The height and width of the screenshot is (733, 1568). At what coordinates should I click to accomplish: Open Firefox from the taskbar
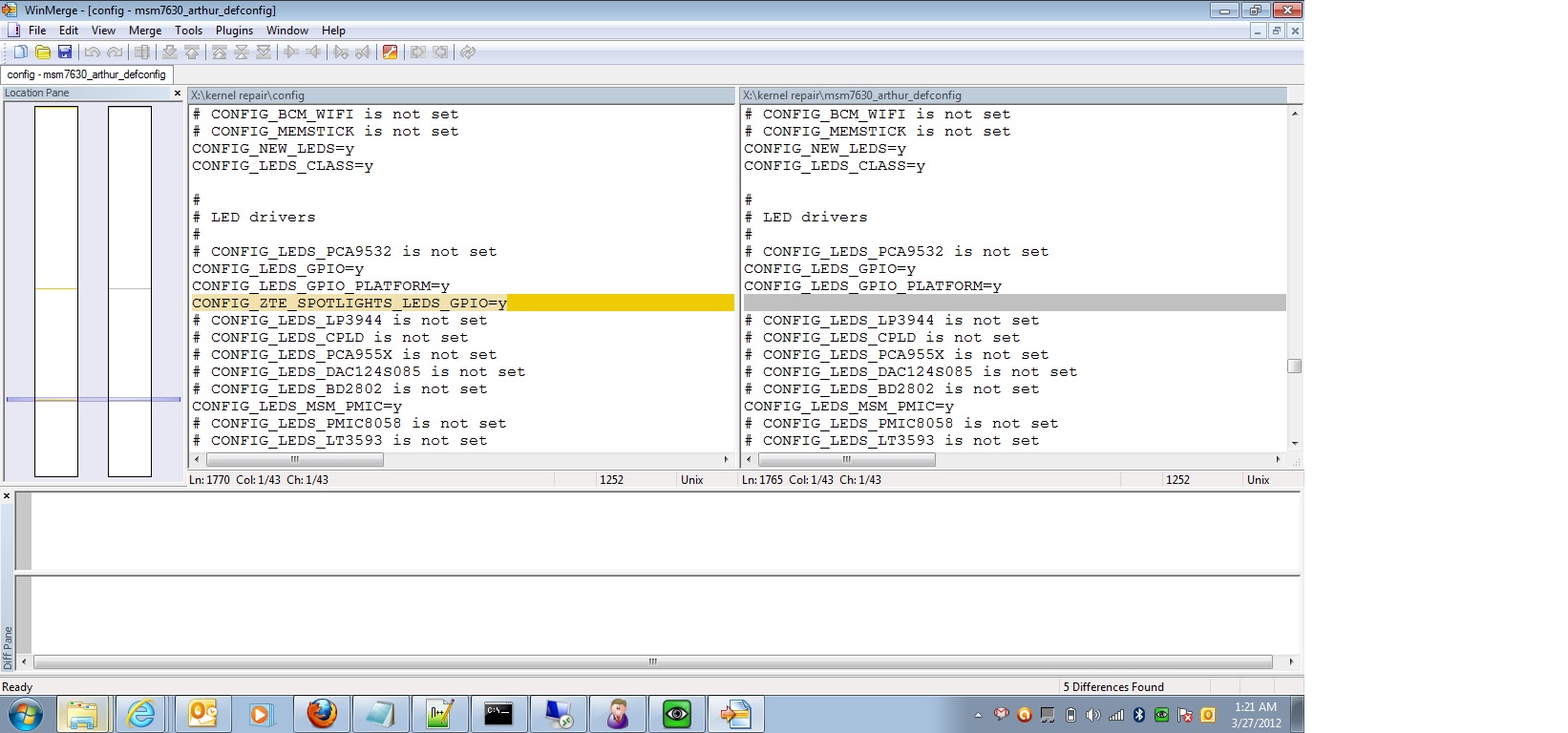tap(322, 713)
